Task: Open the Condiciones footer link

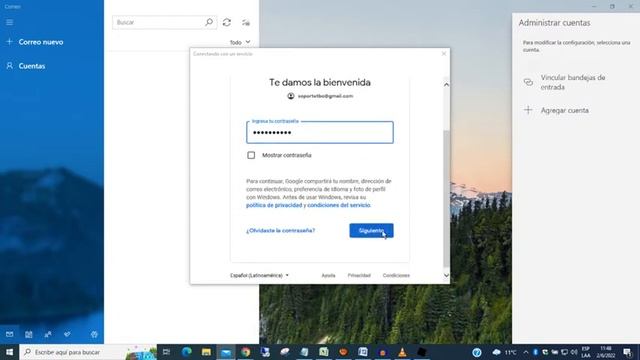Action: (396, 276)
